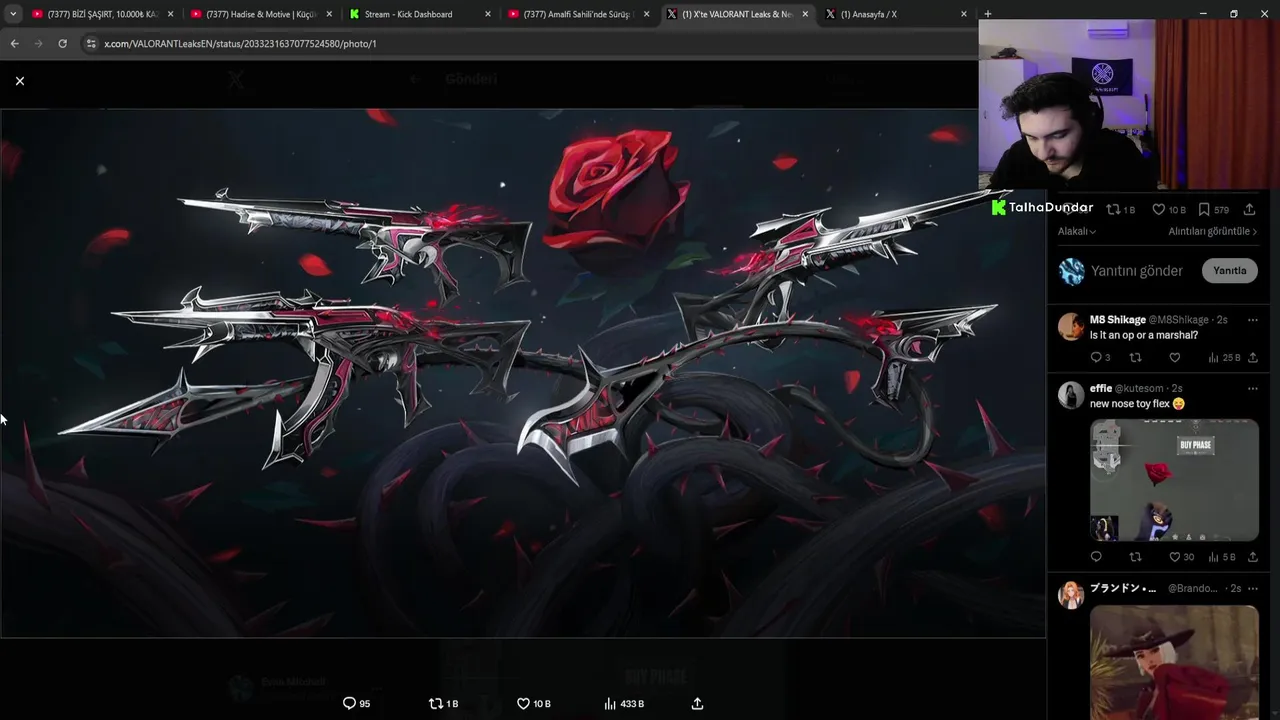1280x720 pixels.
Task: Open ブランドン profile avatar
Action: point(1071,595)
